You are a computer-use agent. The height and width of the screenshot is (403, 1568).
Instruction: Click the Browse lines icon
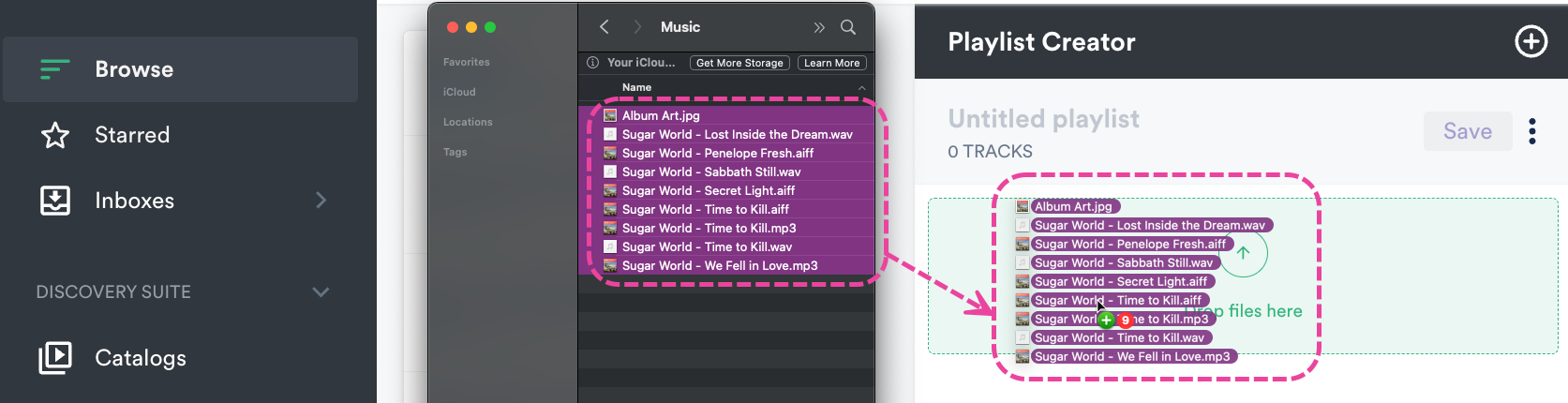point(54,69)
